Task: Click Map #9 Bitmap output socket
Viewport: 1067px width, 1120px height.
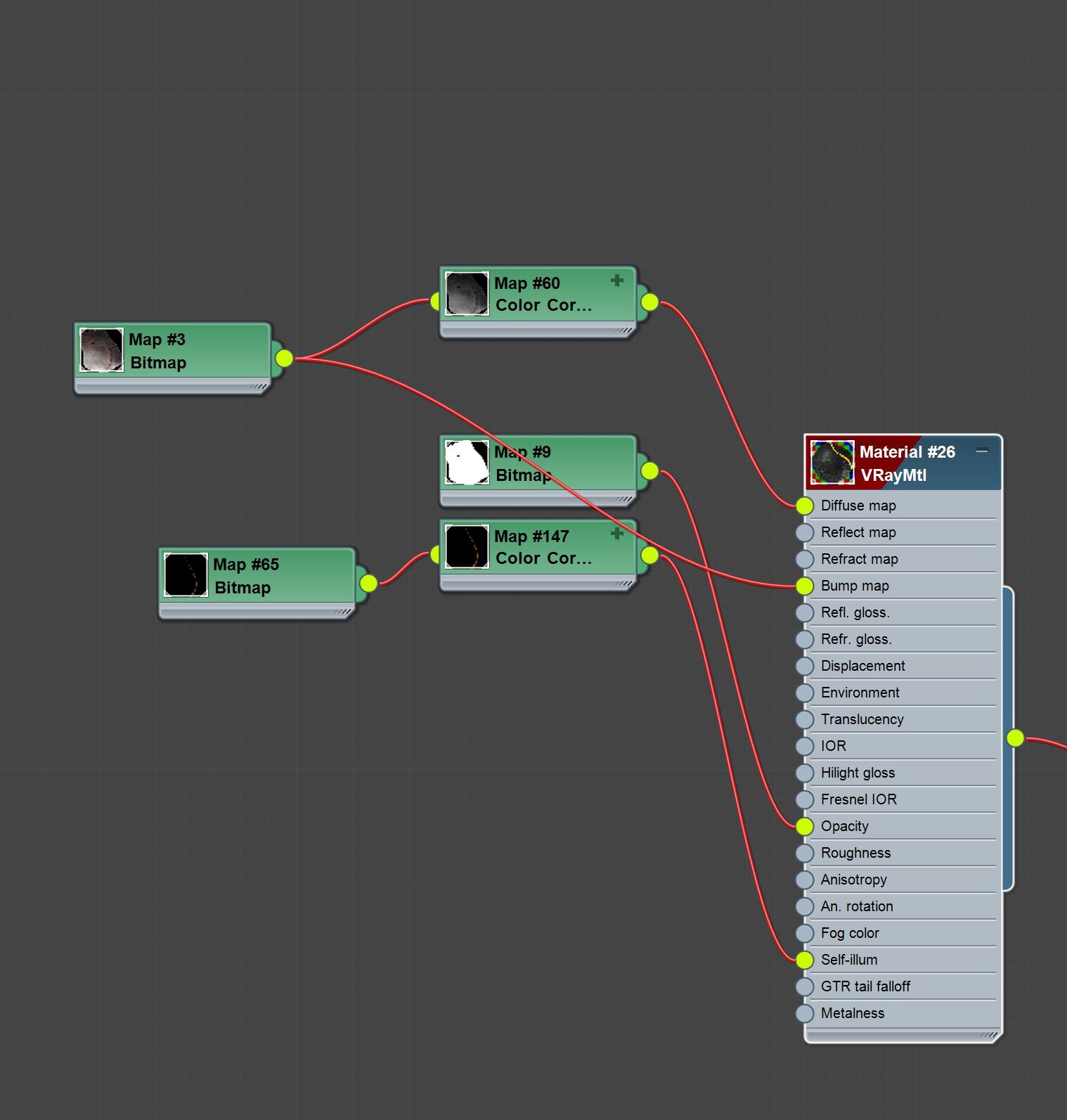Action: (x=649, y=471)
